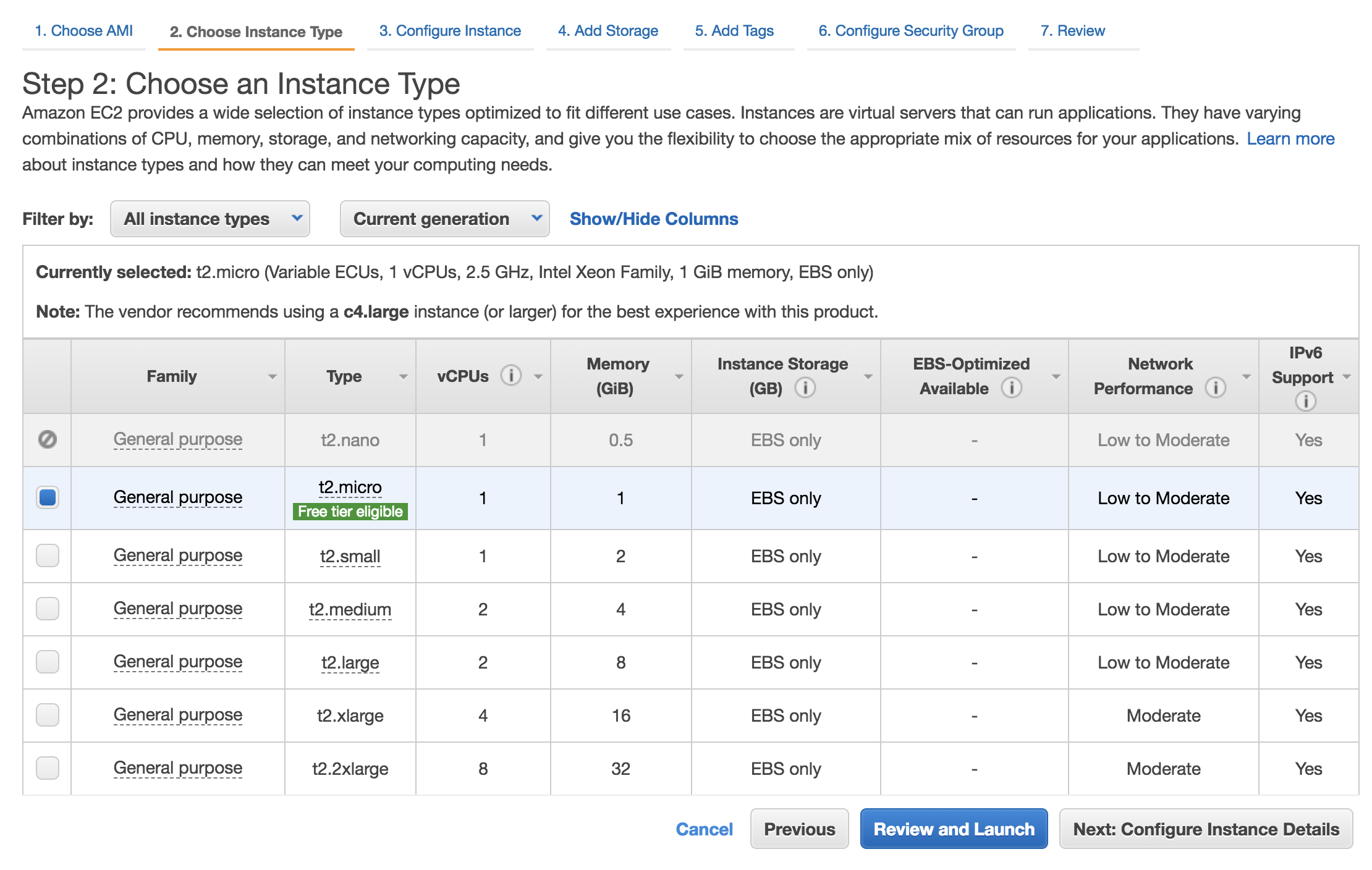This screenshot has height=870, width=1372.
Task: Open the Family column sort arrow
Action: click(x=272, y=376)
